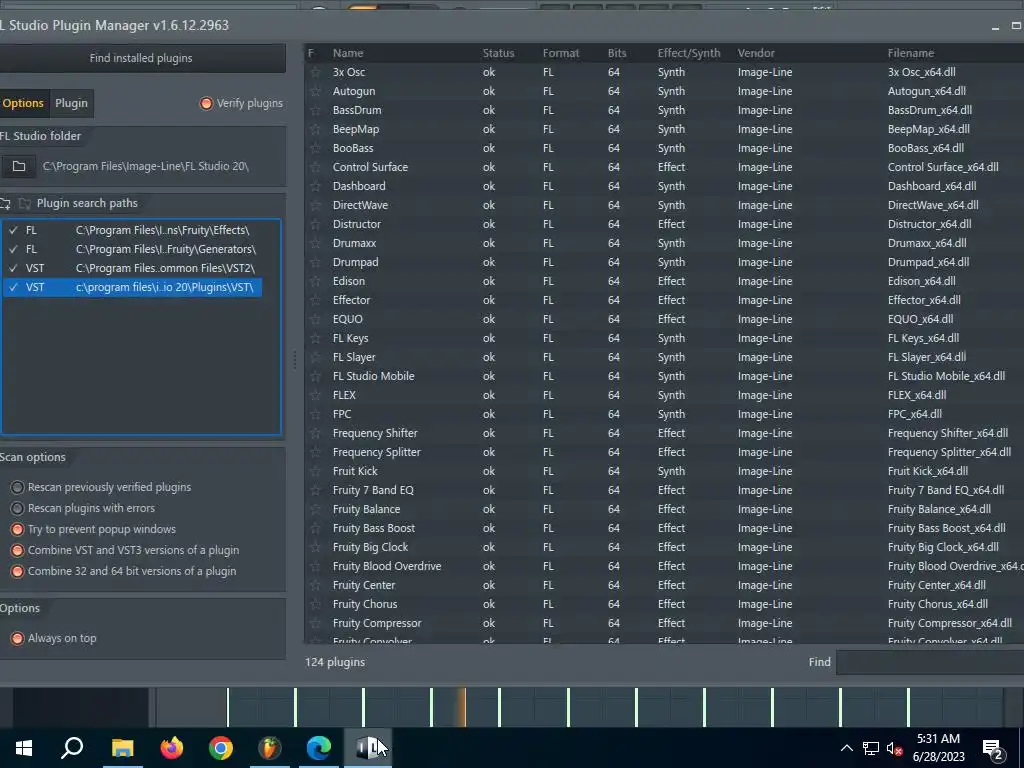Click the remove plugin search path icon
The width and height of the screenshot is (1024, 768).
pos(25,204)
